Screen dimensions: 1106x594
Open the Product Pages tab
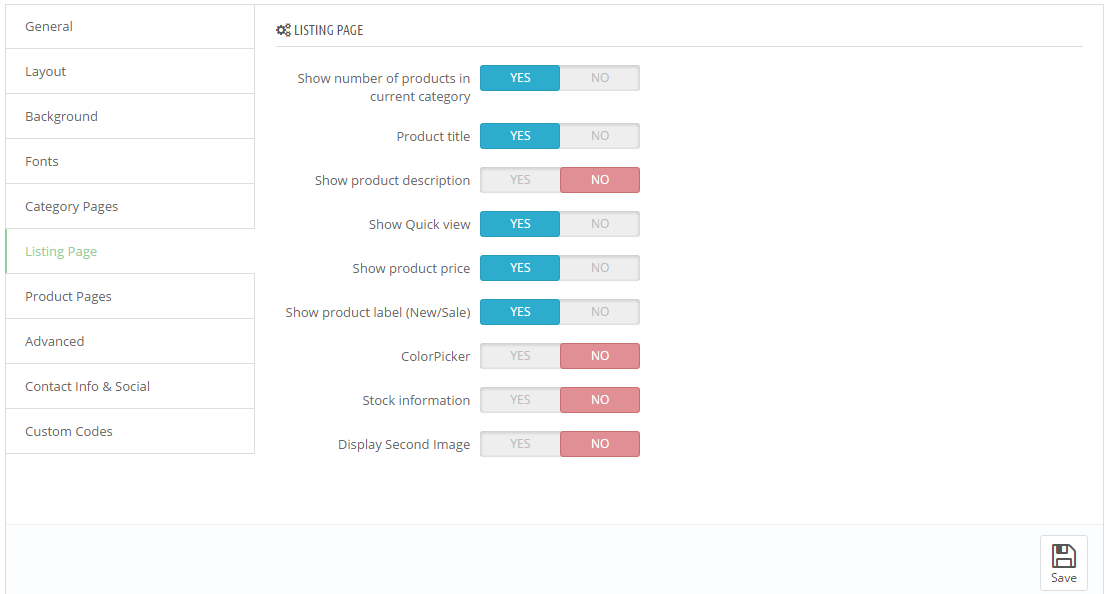tap(130, 296)
